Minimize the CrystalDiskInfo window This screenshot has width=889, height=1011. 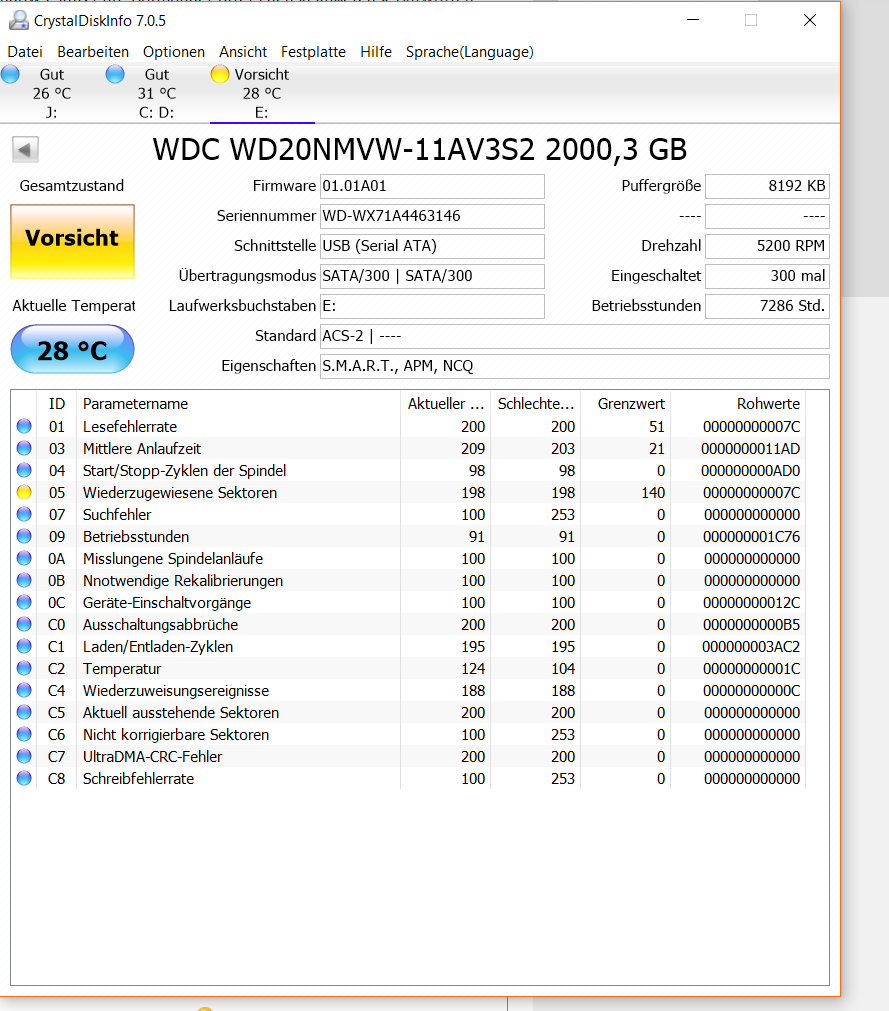pyautogui.click(x=693, y=20)
